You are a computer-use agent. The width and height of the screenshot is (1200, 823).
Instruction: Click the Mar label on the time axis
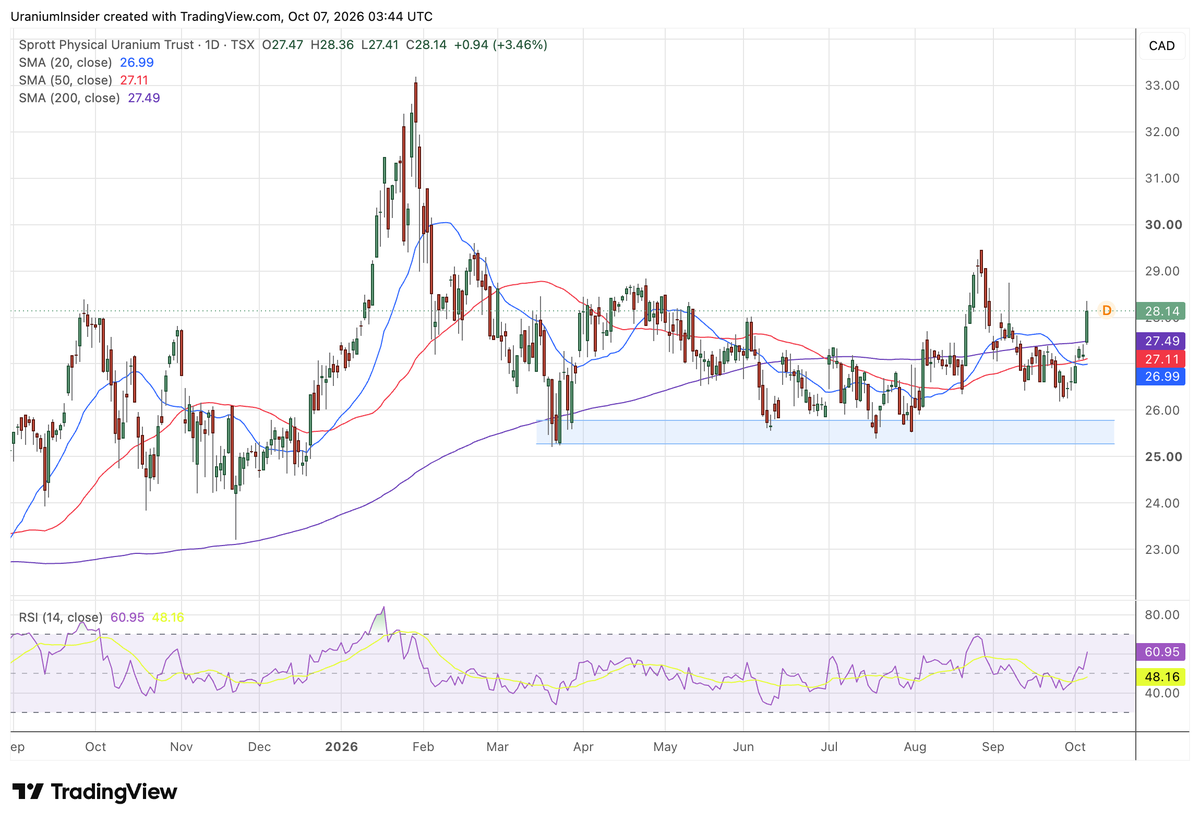498,746
